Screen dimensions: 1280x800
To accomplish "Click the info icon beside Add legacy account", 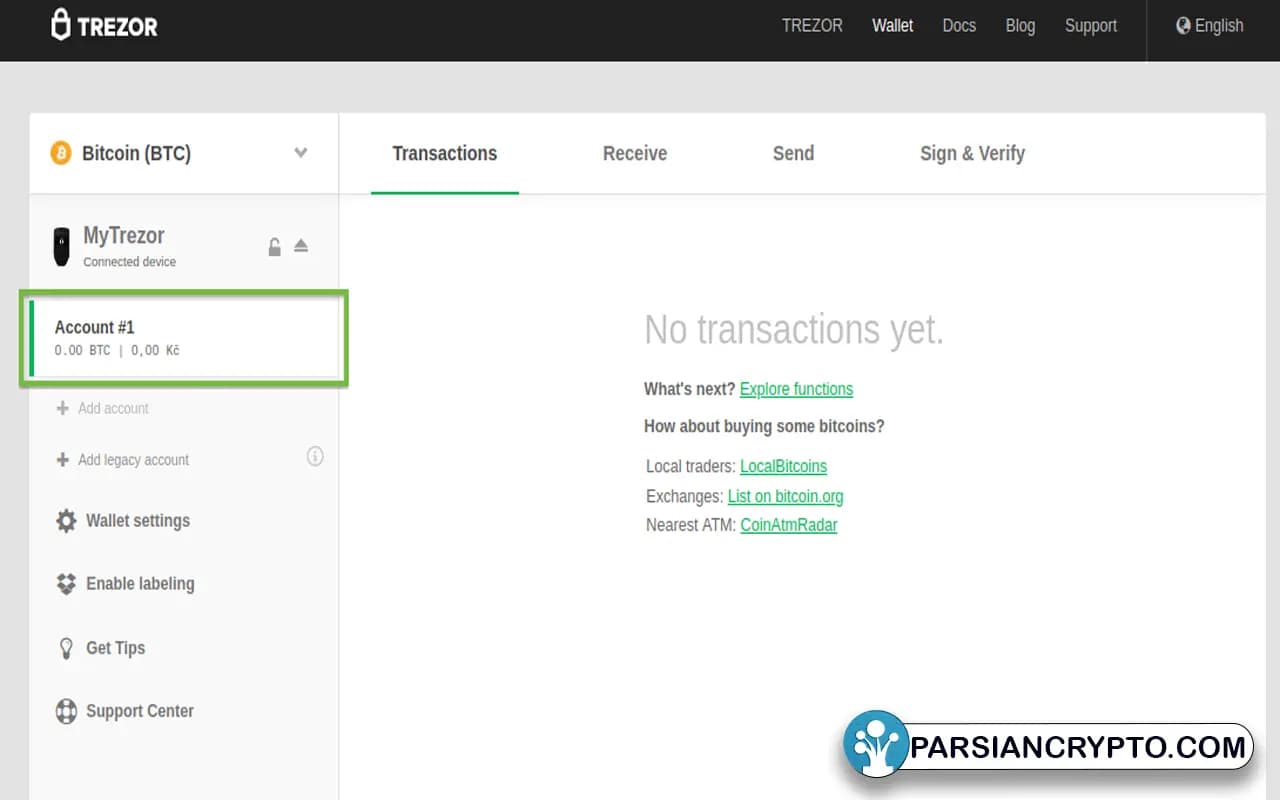I will click(x=315, y=457).
